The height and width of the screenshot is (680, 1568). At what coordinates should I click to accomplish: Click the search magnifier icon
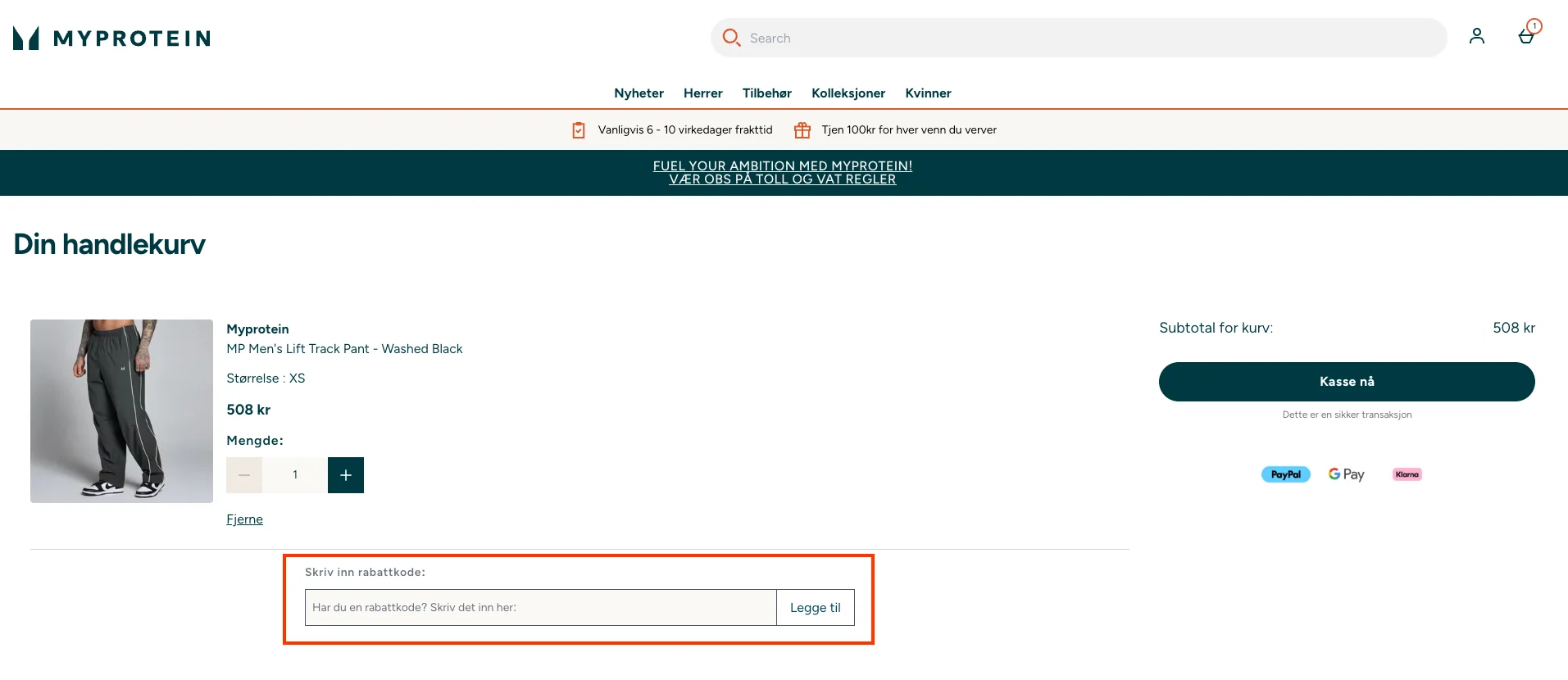tap(731, 38)
